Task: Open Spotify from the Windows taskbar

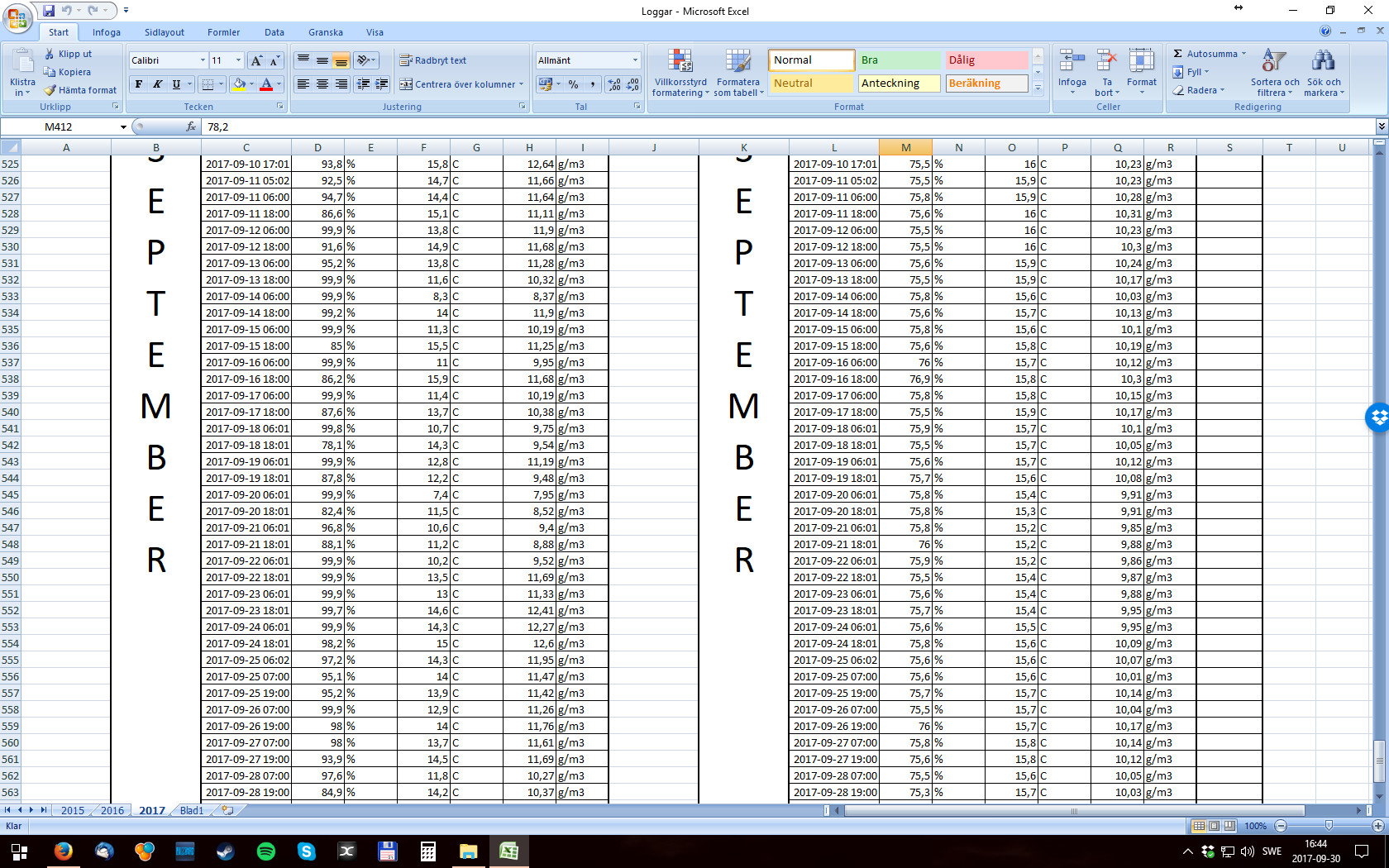Action: coord(265,851)
